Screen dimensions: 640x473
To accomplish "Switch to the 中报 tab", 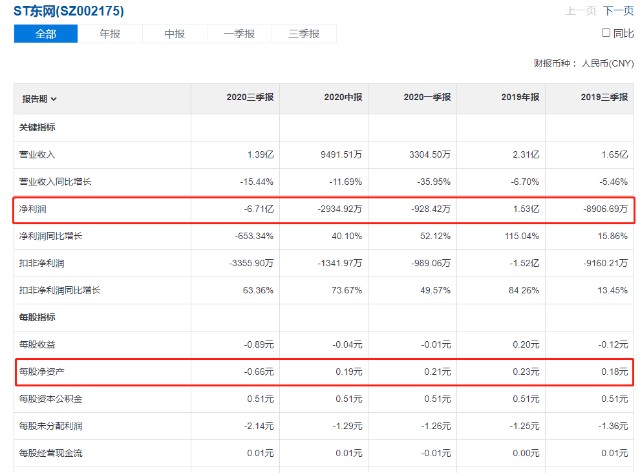I will coord(175,33).
